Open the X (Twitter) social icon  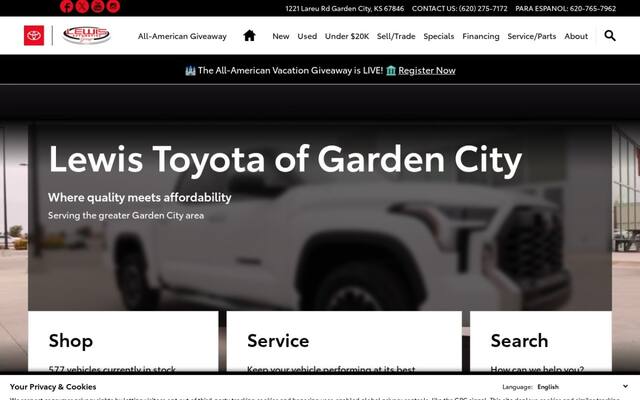(82, 6)
